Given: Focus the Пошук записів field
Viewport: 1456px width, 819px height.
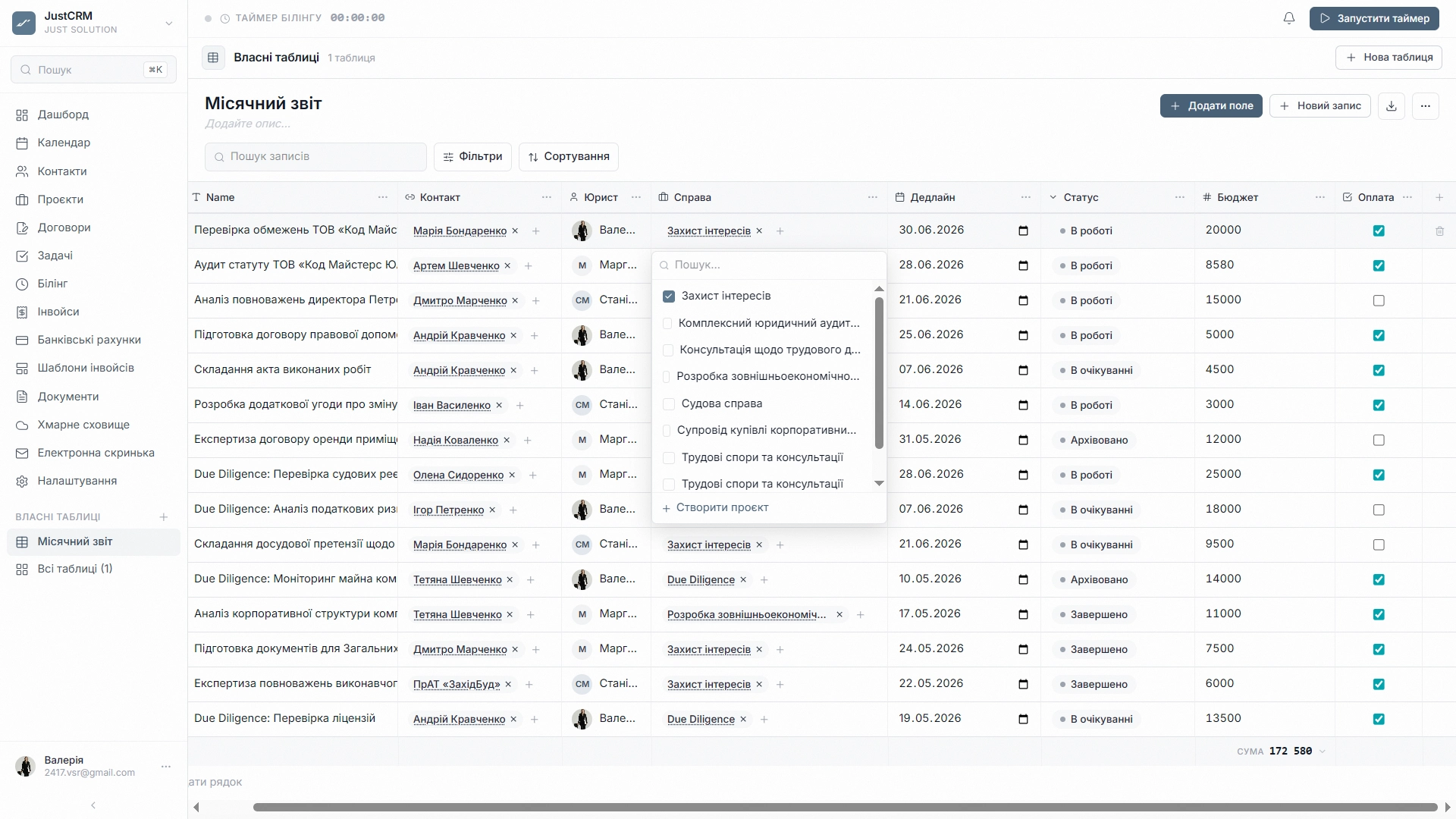Looking at the screenshot, I should [x=315, y=157].
